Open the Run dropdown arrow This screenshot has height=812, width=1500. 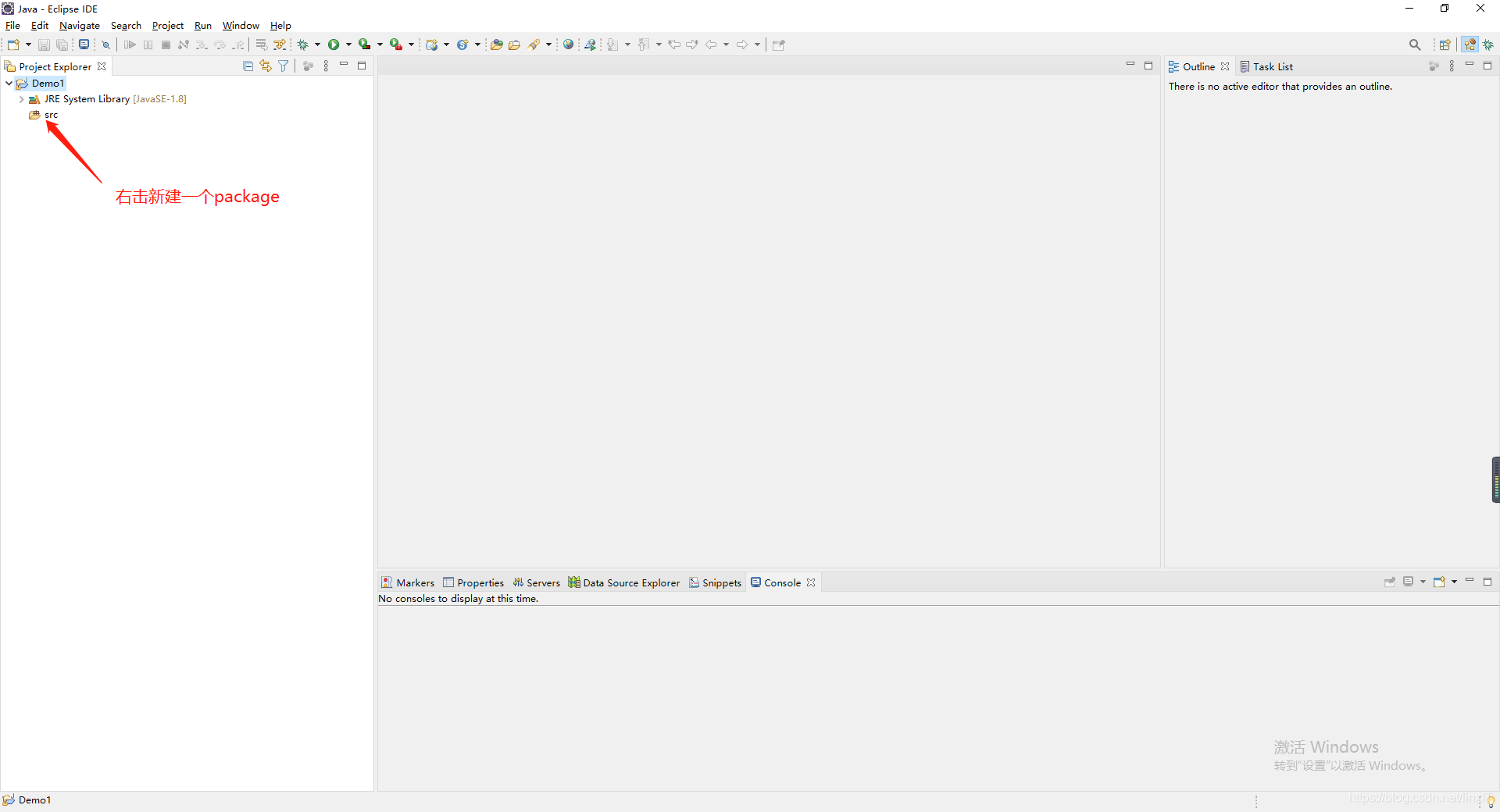(x=348, y=45)
